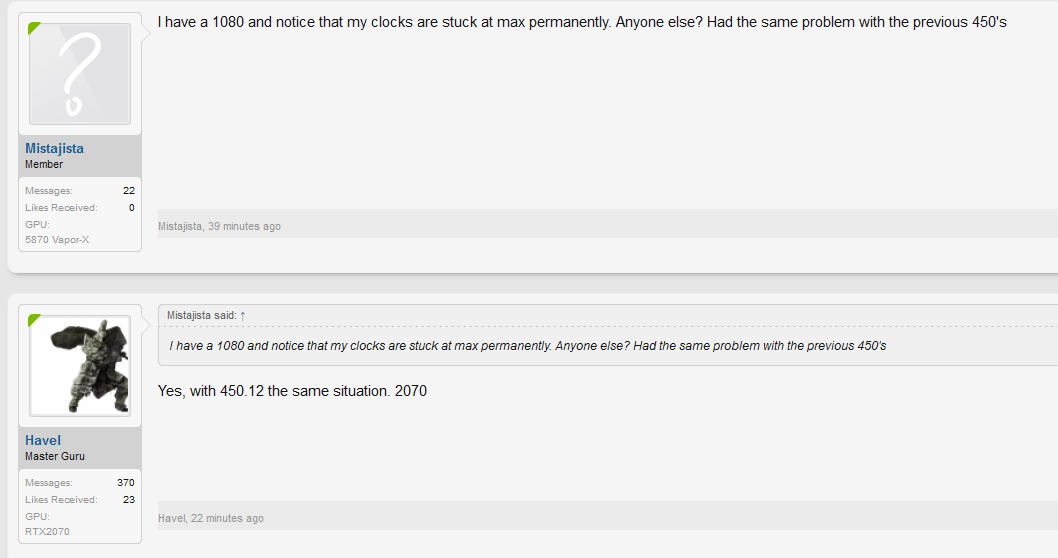Click green online indicator on Havel's avatar
Screen dimensions: 1058x558
click(x=33, y=319)
